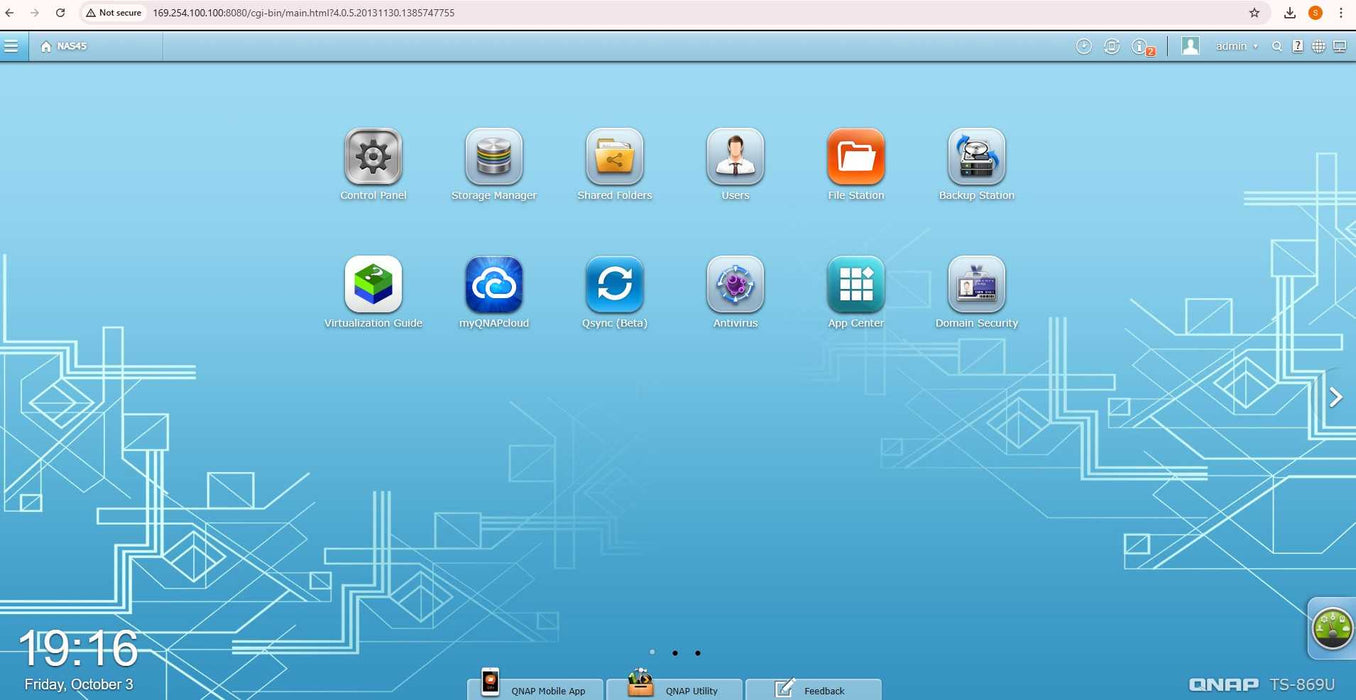Open the Antivirus app
The width and height of the screenshot is (1356, 700).
pyautogui.click(x=735, y=286)
